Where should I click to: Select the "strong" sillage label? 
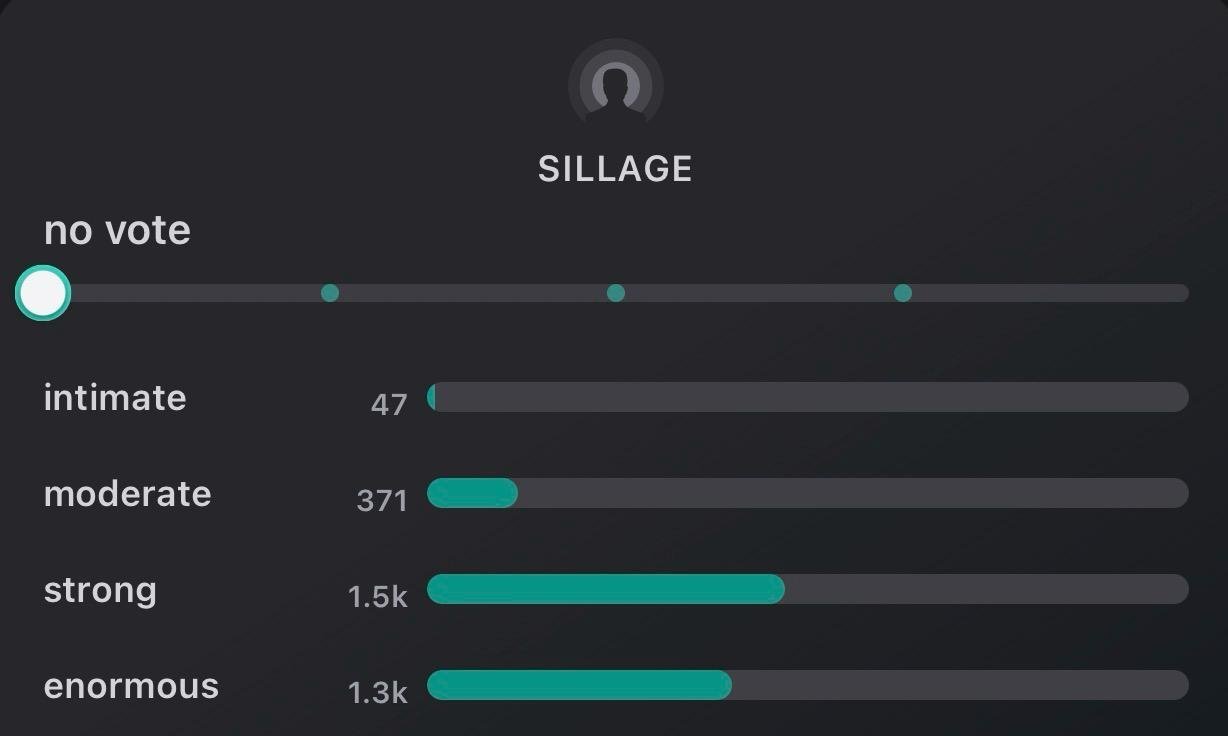click(x=100, y=589)
